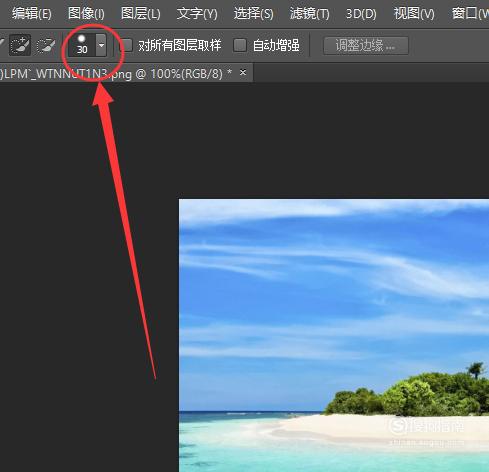Open the 3D(D) menu

point(361,14)
